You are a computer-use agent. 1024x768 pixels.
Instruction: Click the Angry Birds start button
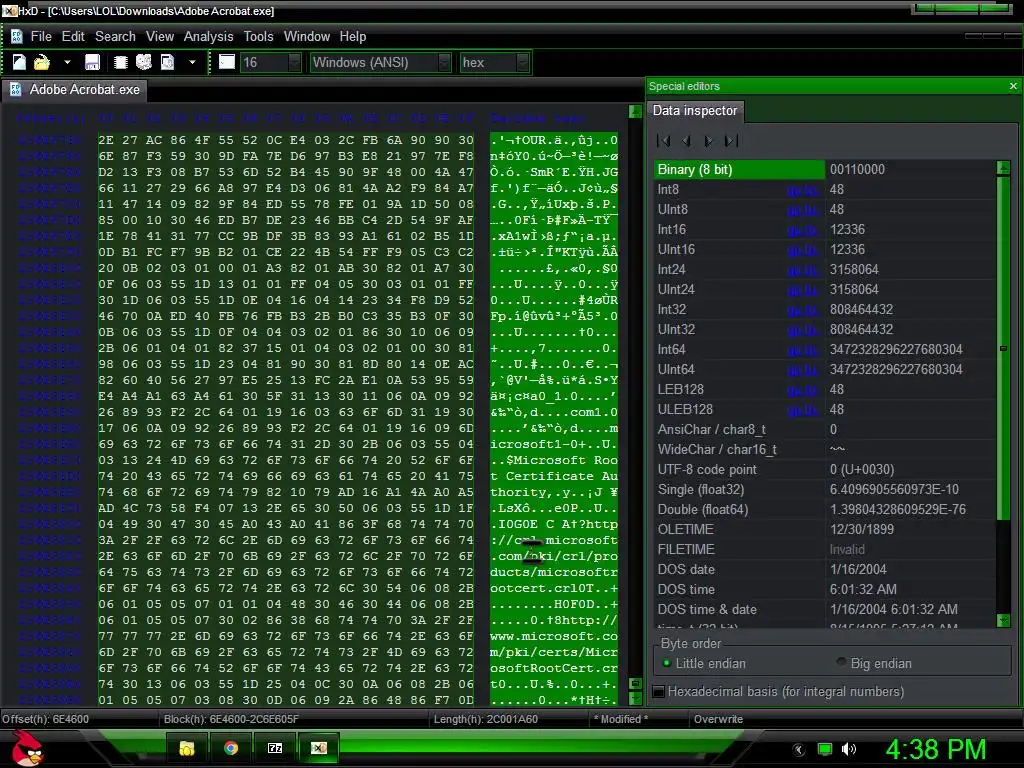click(27, 748)
